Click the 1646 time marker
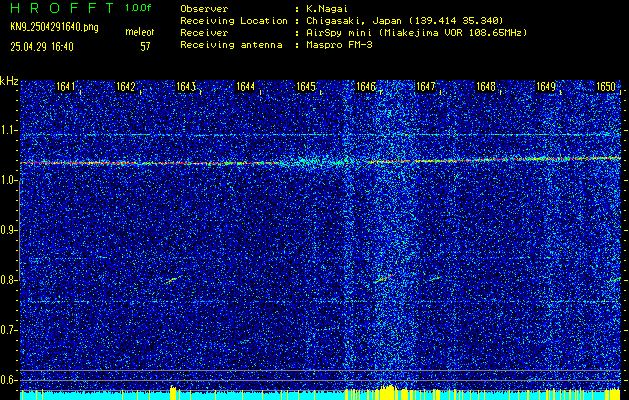 pos(366,87)
